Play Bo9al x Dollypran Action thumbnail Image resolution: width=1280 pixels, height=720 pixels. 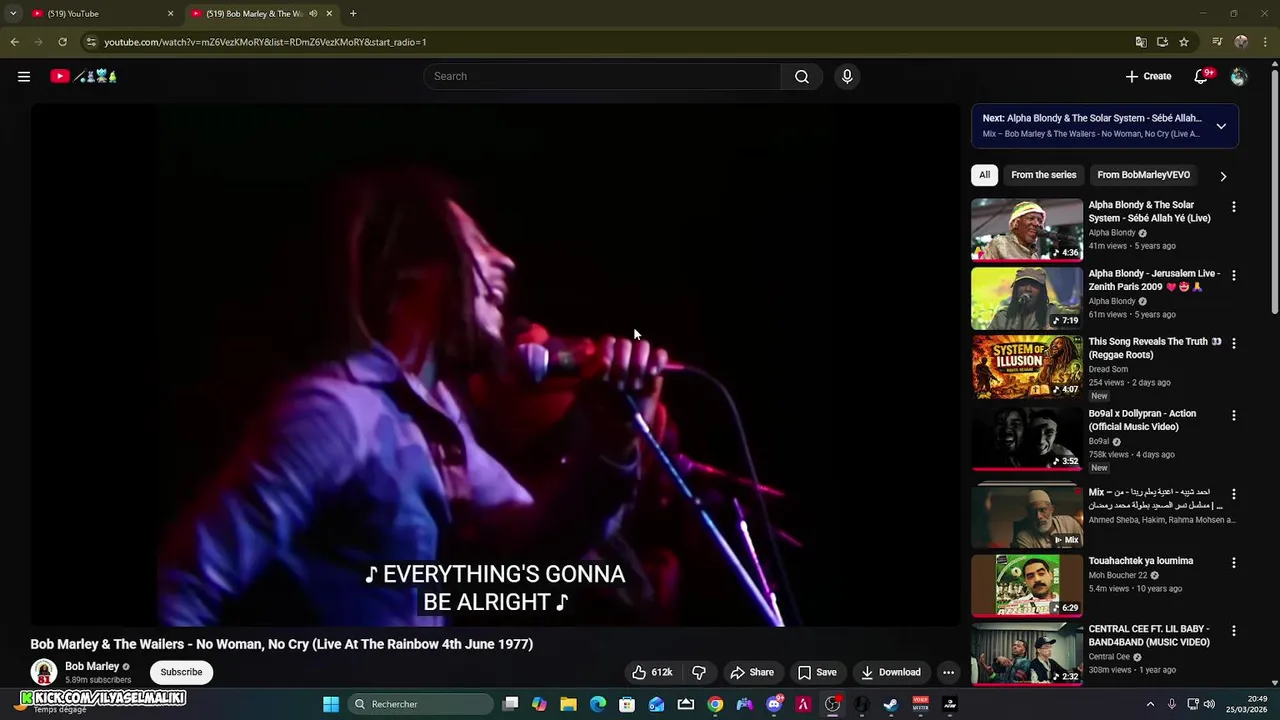coord(1027,438)
